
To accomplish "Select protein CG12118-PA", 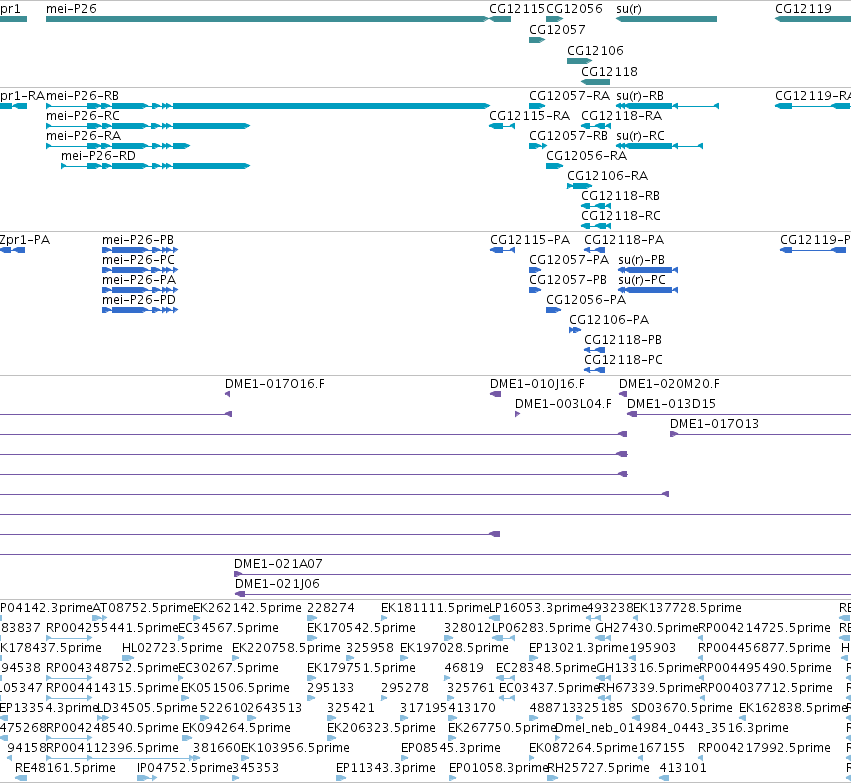I will tap(594, 250).
